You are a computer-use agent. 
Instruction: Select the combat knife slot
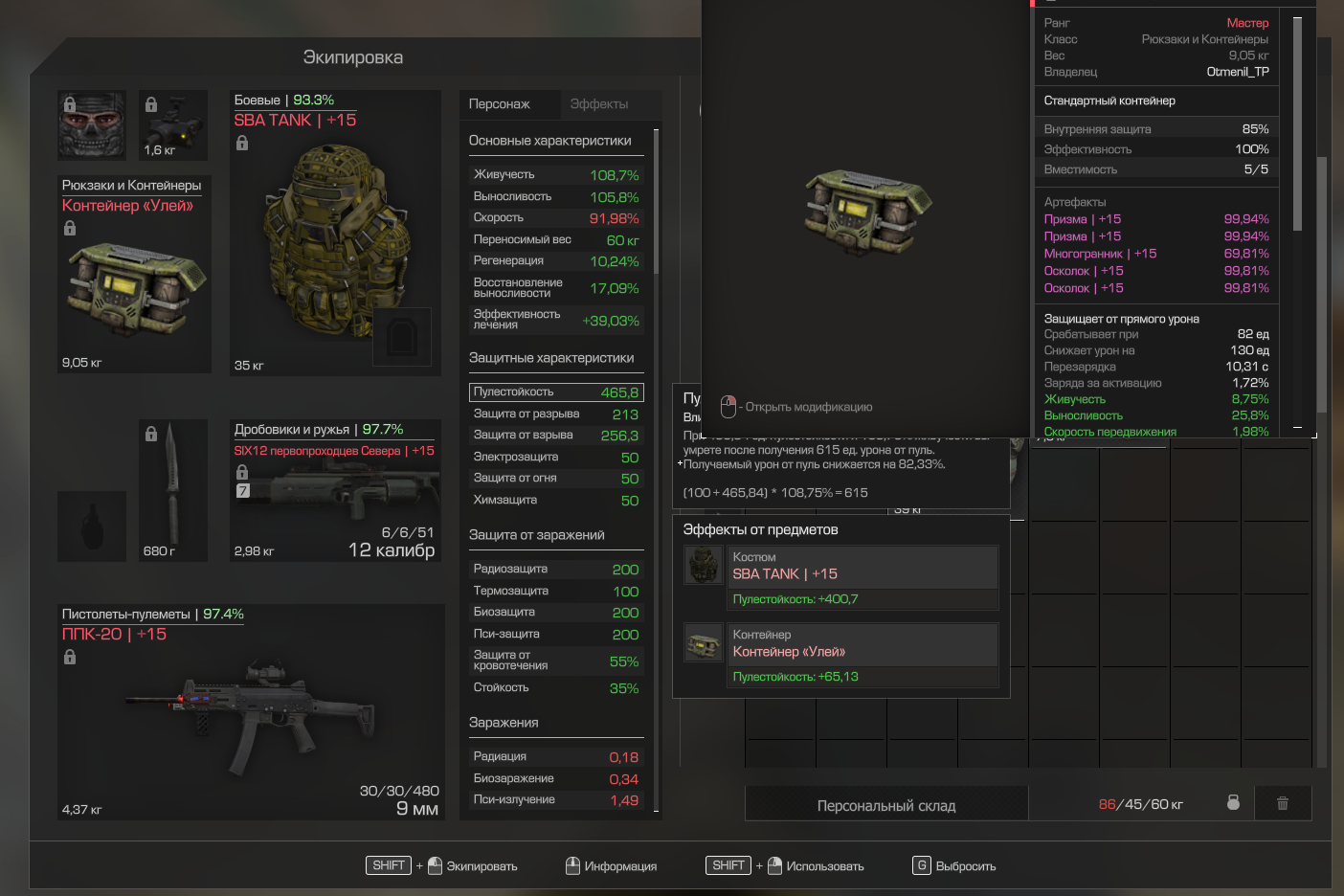(173, 490)
